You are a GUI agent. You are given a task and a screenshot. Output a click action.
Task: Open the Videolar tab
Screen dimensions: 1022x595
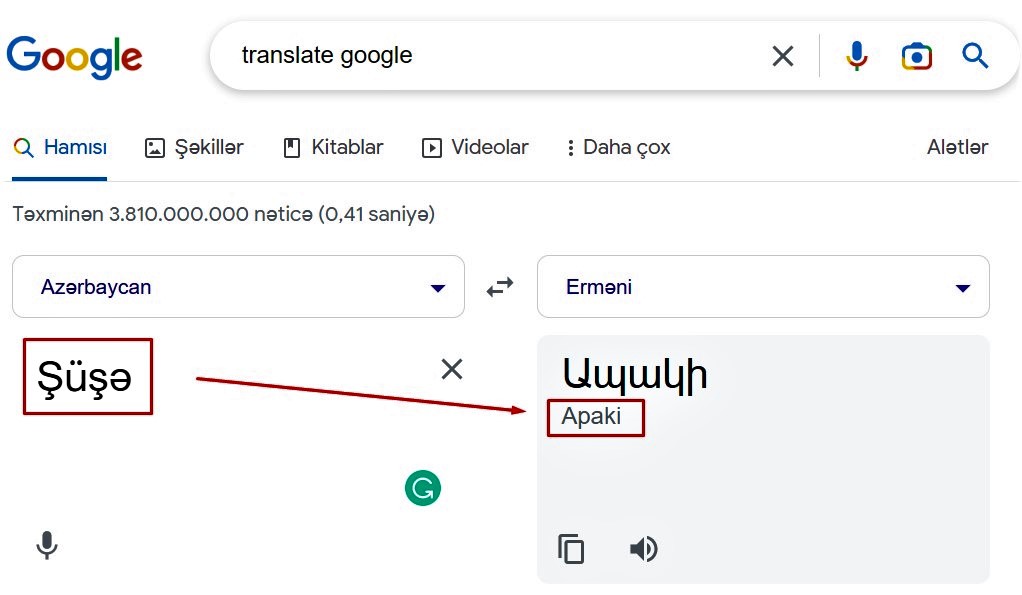click(x=475, y=148)
